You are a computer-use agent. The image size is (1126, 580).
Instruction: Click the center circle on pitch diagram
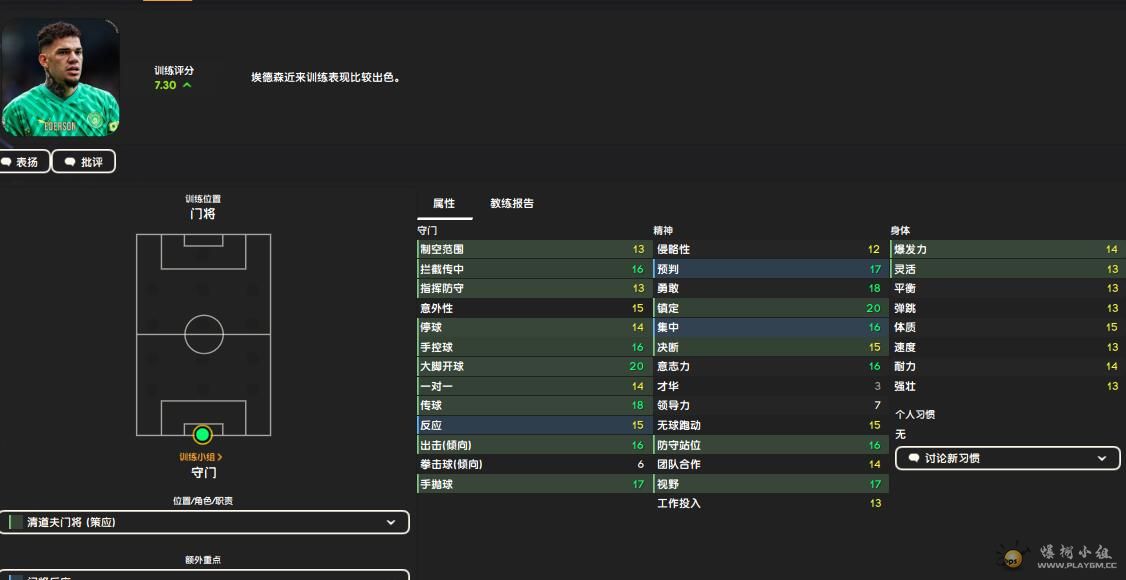coord(203,334)
